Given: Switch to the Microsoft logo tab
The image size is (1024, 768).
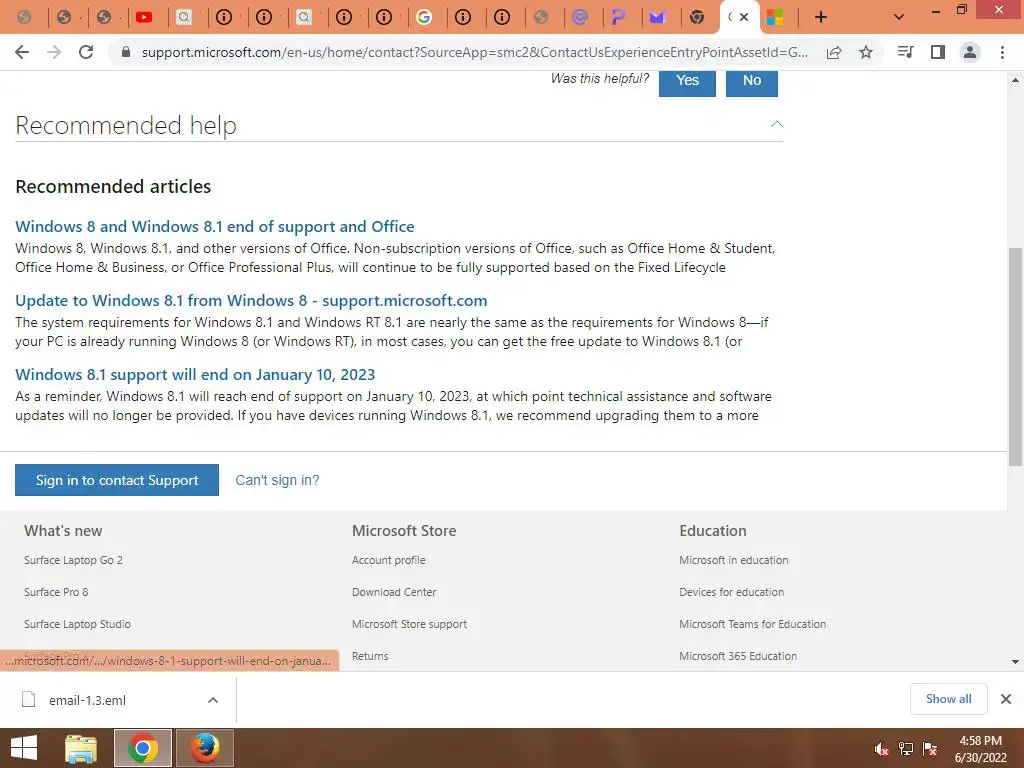Looking at the screenshot, I should [x=775, y=18].
